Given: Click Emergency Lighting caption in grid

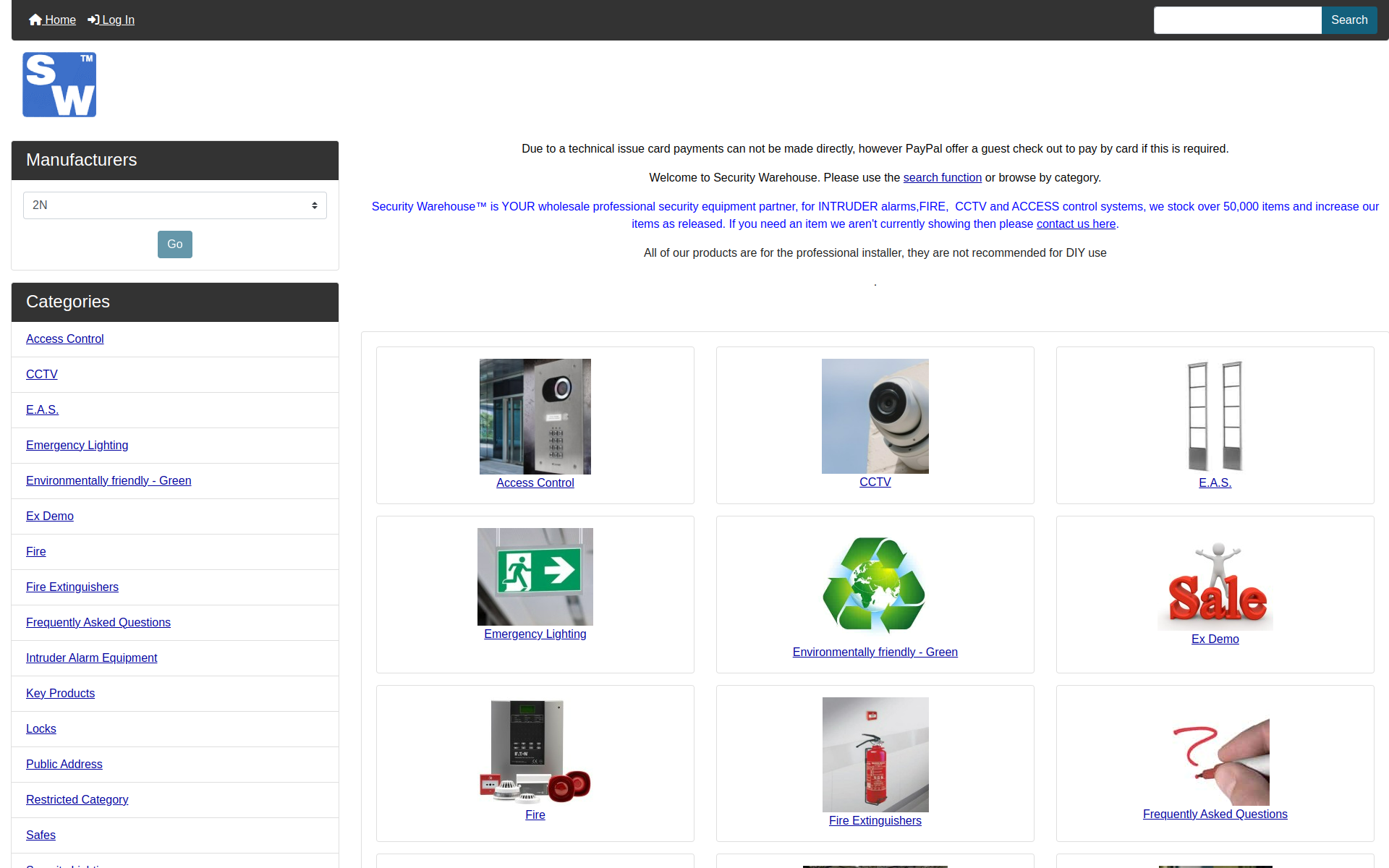Looking at the screenshot, I should coord(535,634).
